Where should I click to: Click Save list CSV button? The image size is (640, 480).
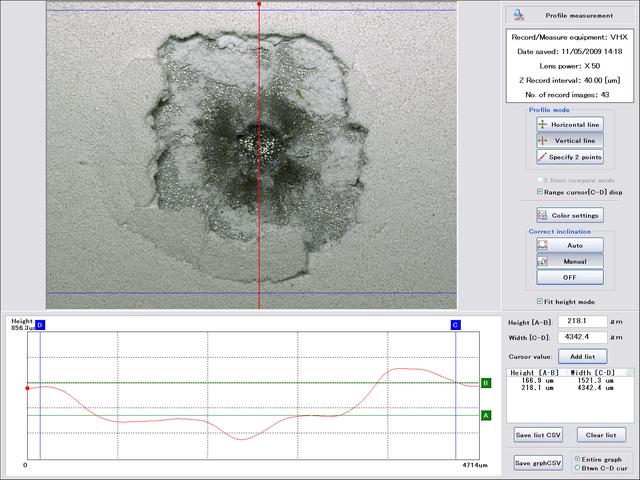click(x=538, y=435)
